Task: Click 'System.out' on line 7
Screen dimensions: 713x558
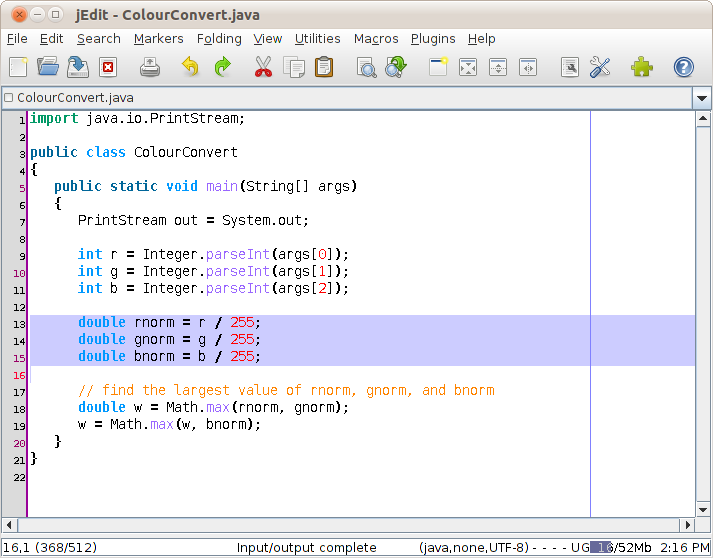Action: pyautogui.click(x=262, y=221)
